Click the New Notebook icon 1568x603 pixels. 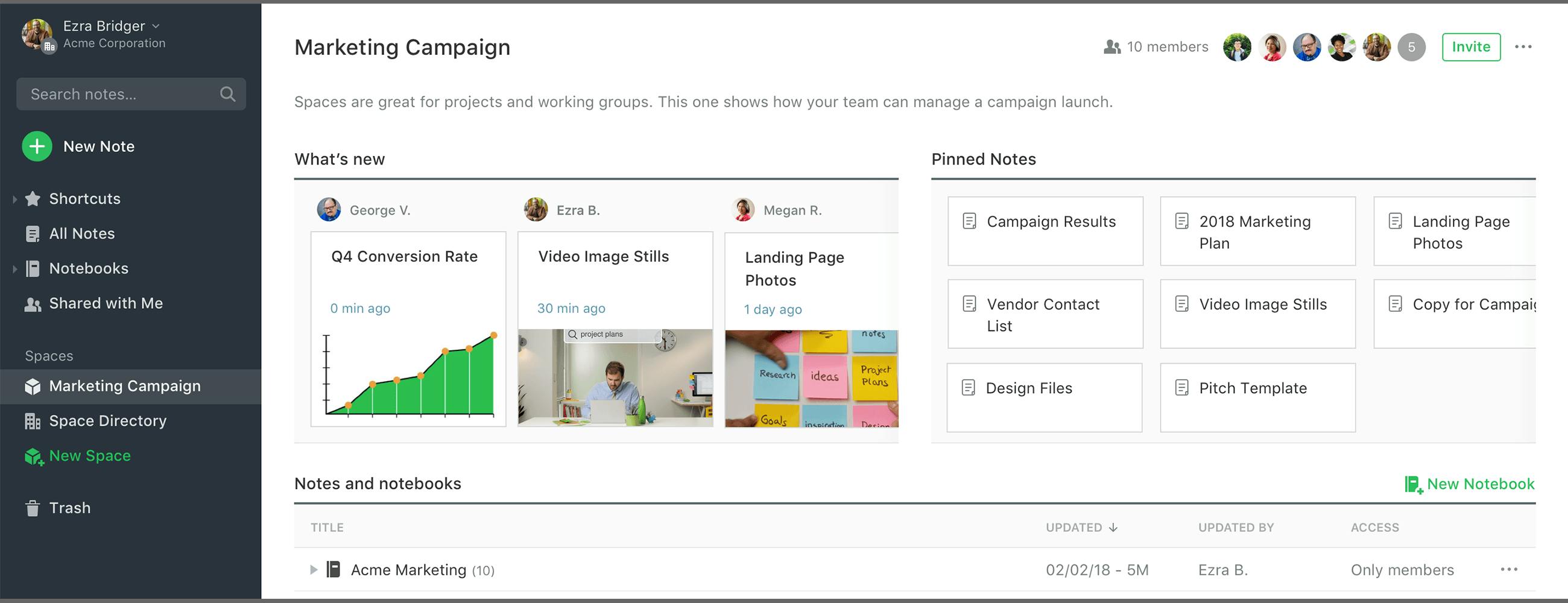click(x=1413, y=484)
